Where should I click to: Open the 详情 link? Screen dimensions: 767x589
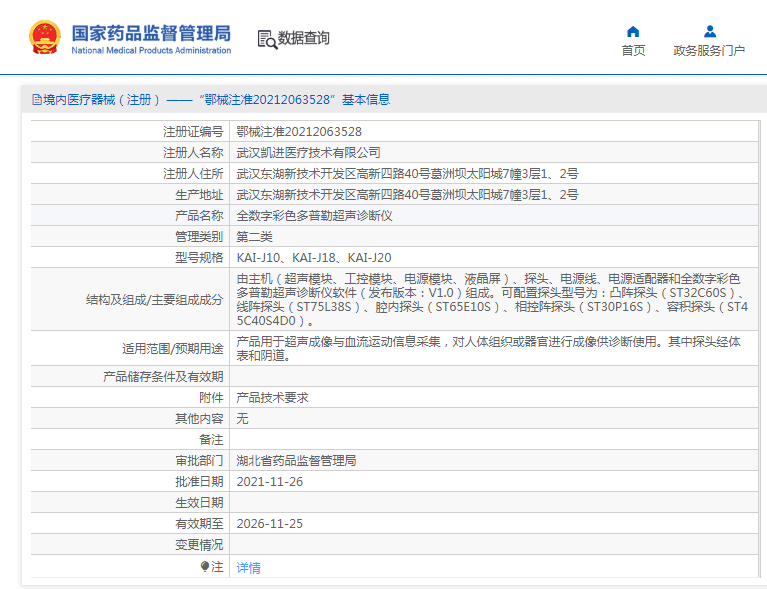(x=248, y=567)
